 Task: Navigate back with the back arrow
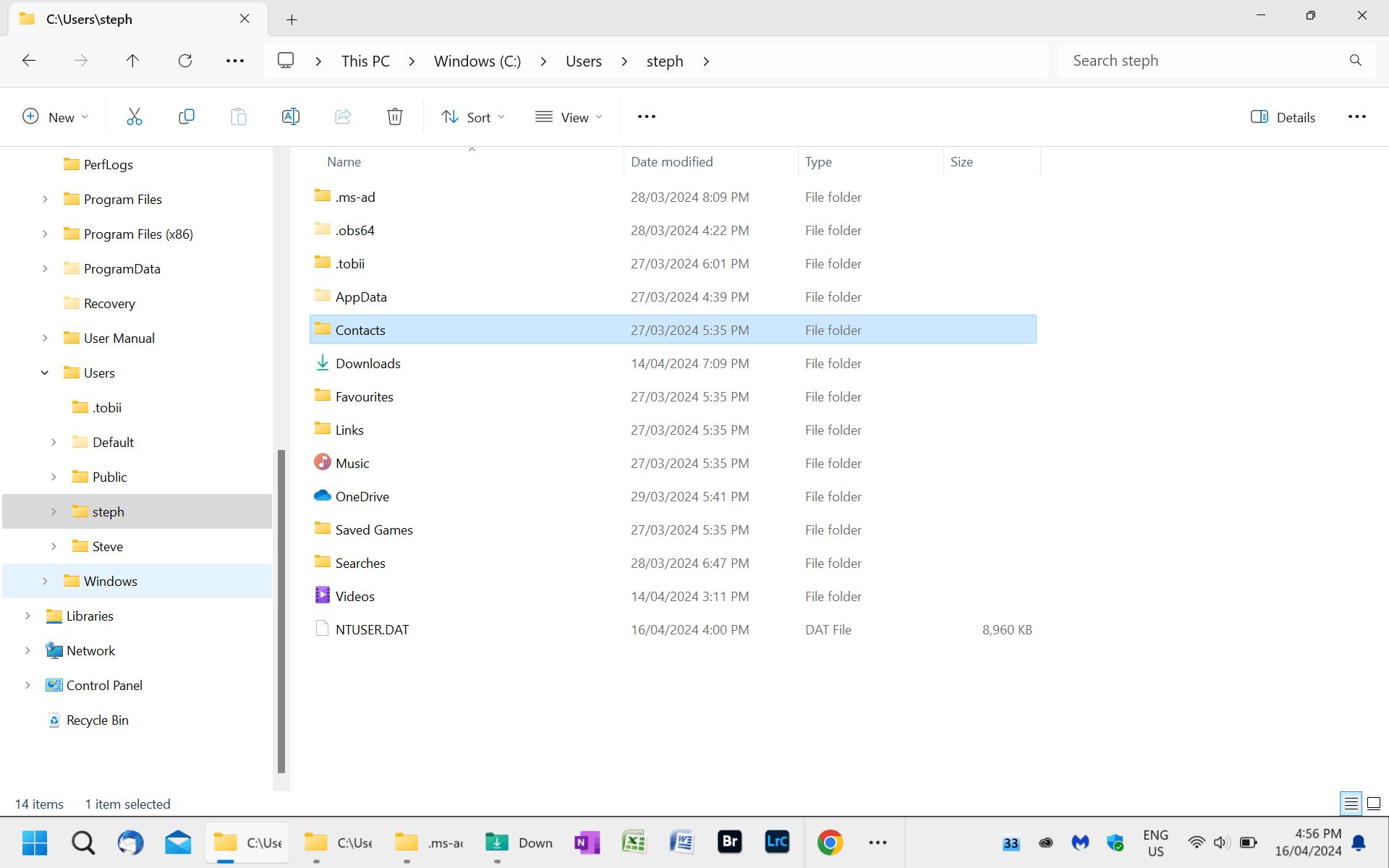29,61
